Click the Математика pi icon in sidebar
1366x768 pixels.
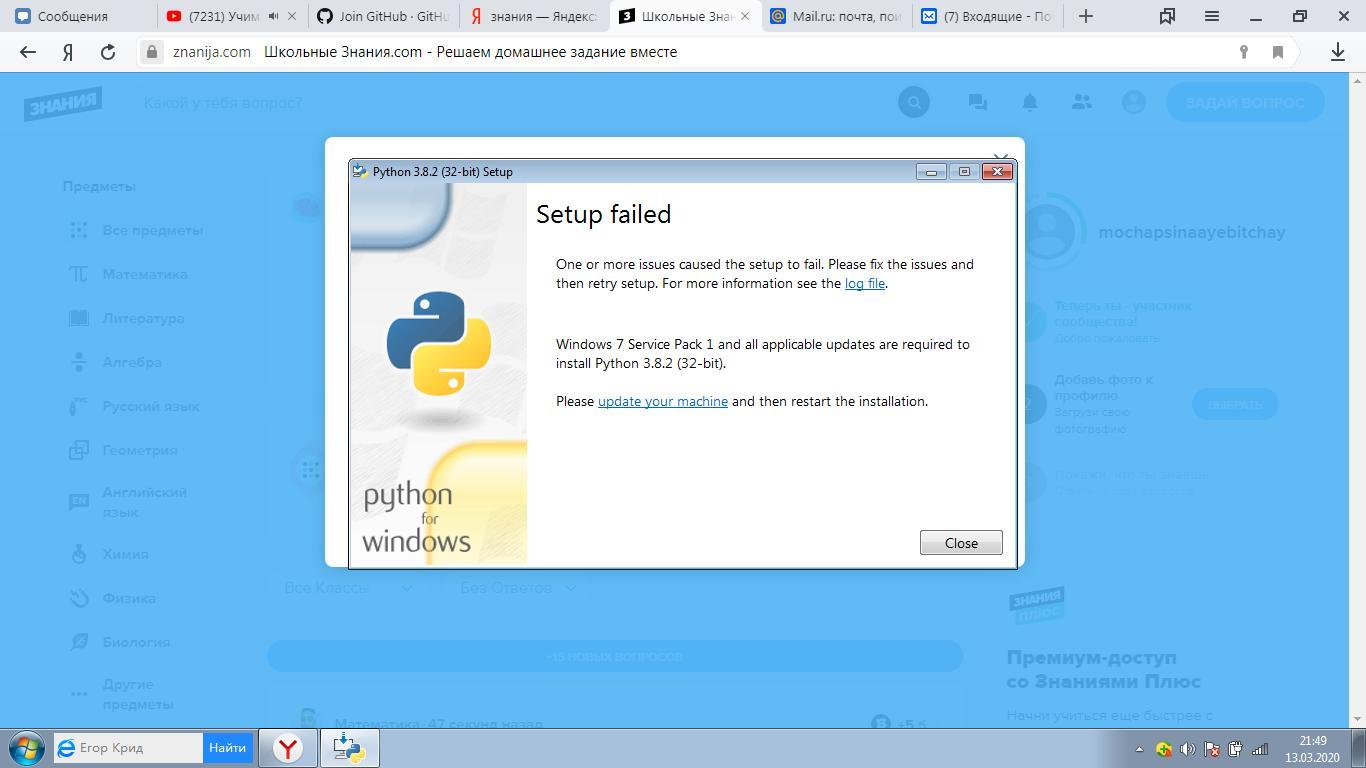[x=79, y=274]
